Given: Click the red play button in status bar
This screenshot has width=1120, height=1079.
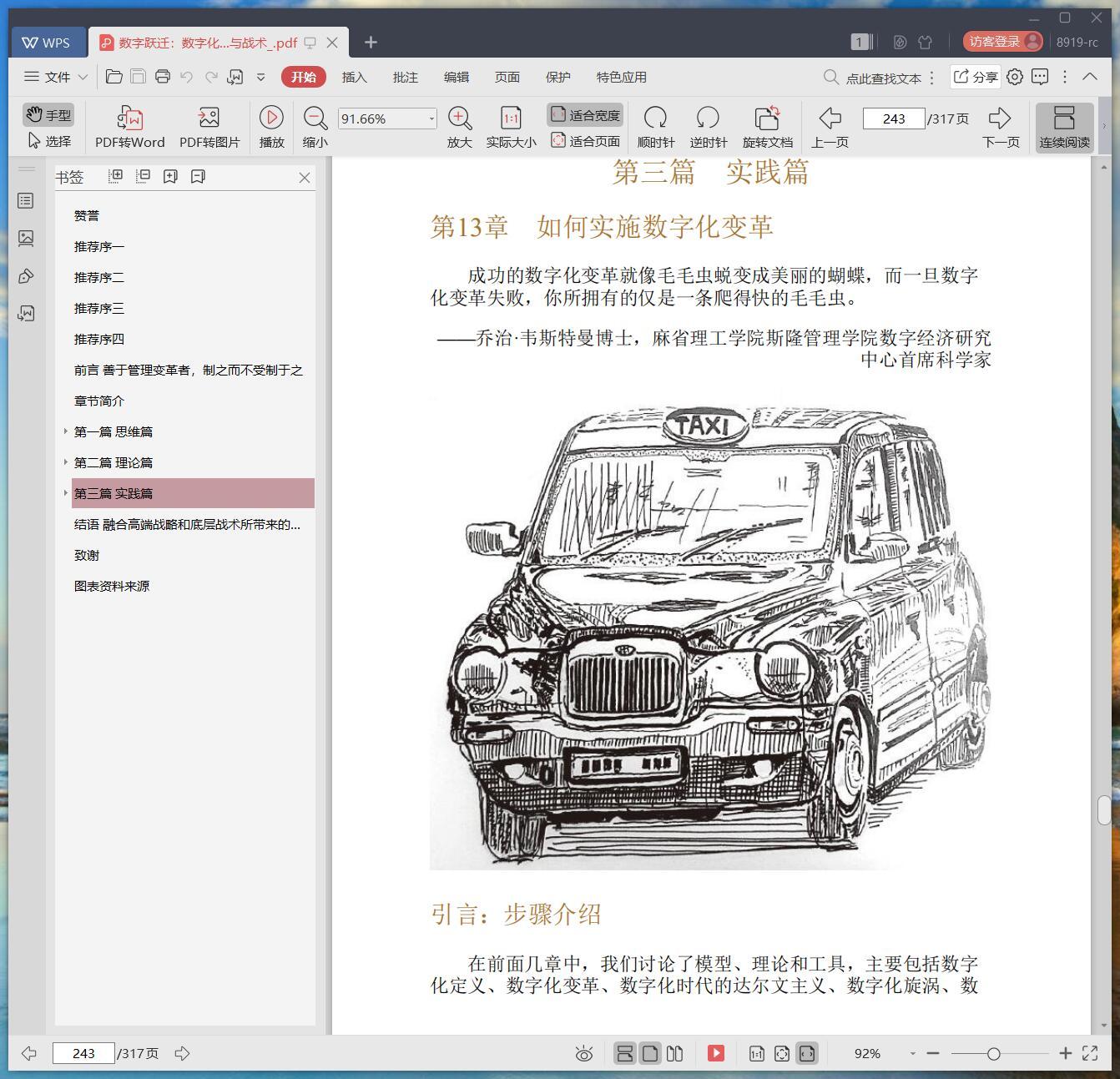Looking at the screenshot, I should [716, 1053].
